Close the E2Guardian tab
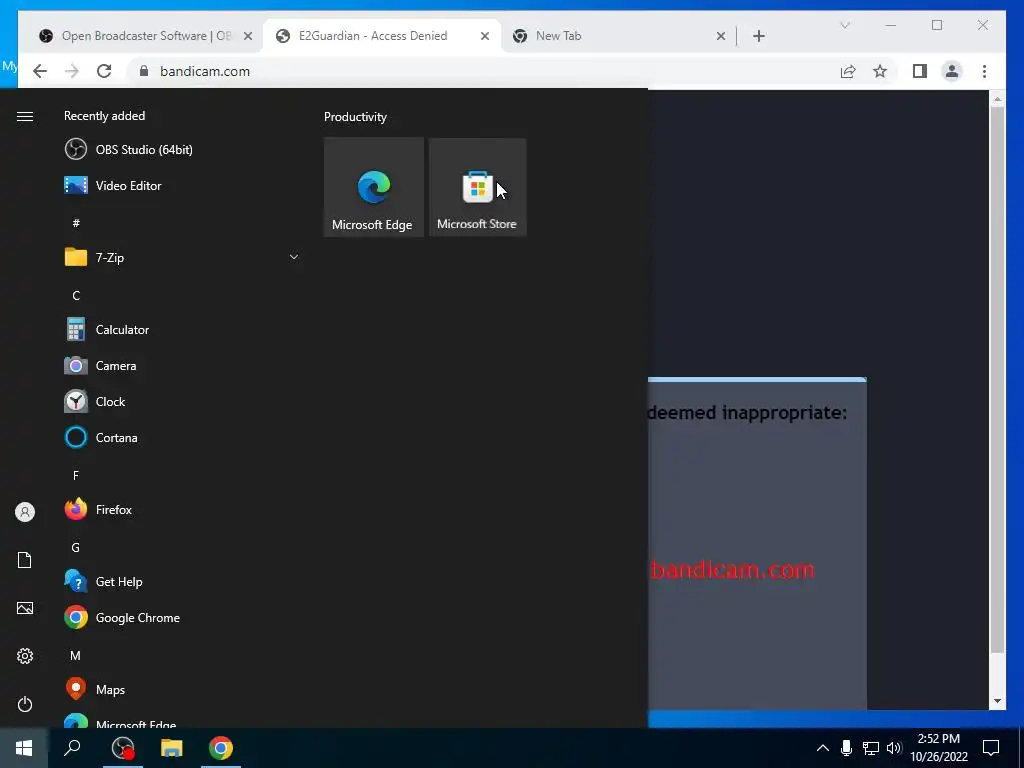1024x768 pixels. (x=485, y=36)
